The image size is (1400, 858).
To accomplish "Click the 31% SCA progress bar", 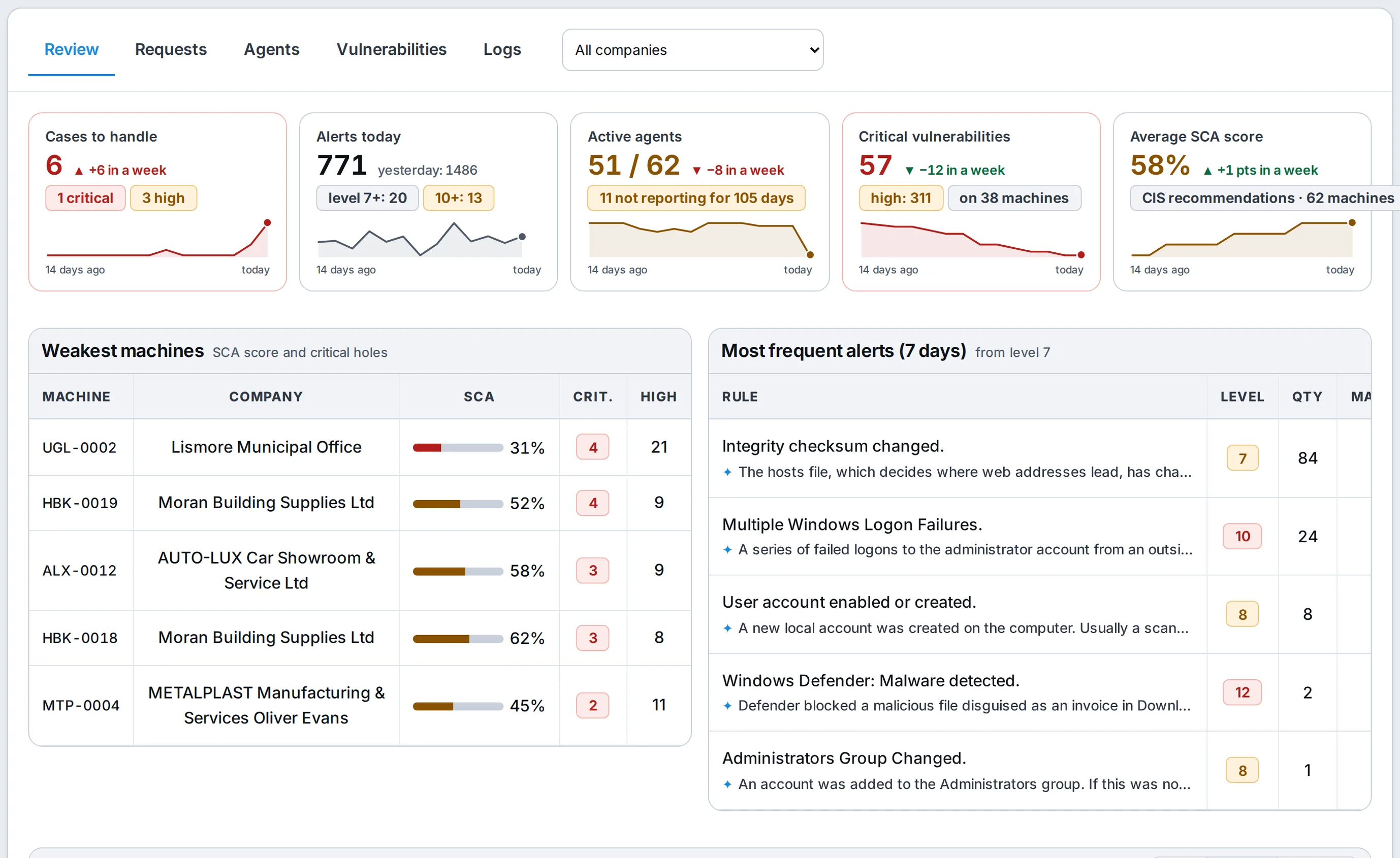I will [457, 448].
